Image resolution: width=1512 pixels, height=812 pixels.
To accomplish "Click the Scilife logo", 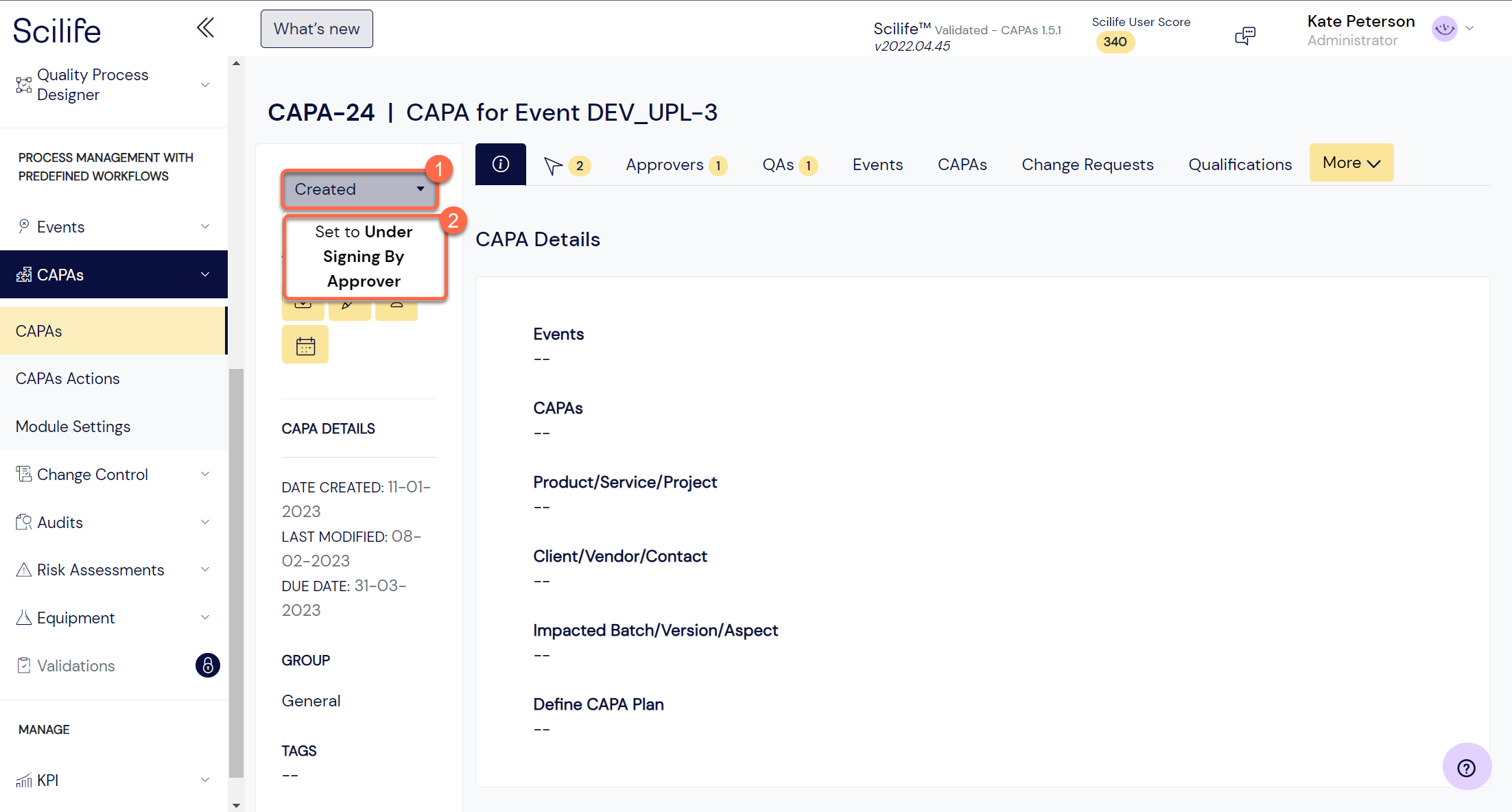I will point(57,29).
